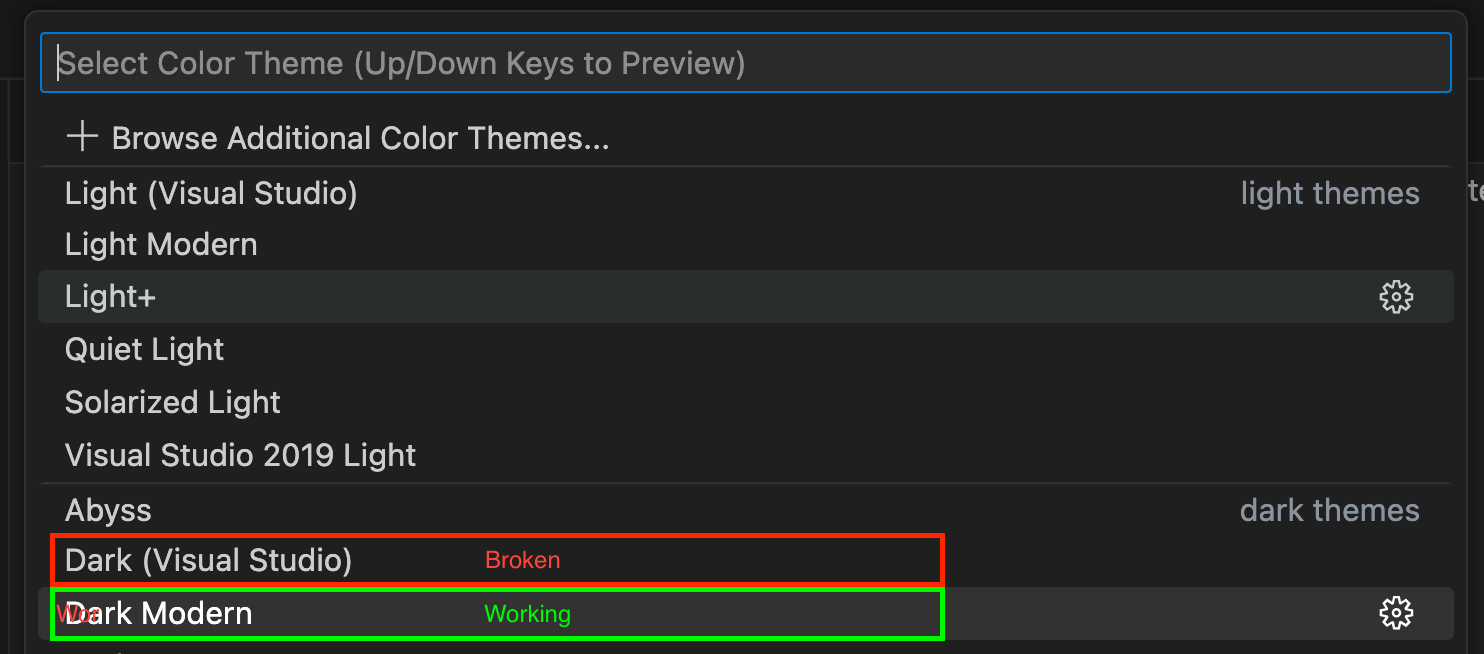Configure Light+ theme settings via gear
The image size is (1484, 654).
click(1396, 296)
